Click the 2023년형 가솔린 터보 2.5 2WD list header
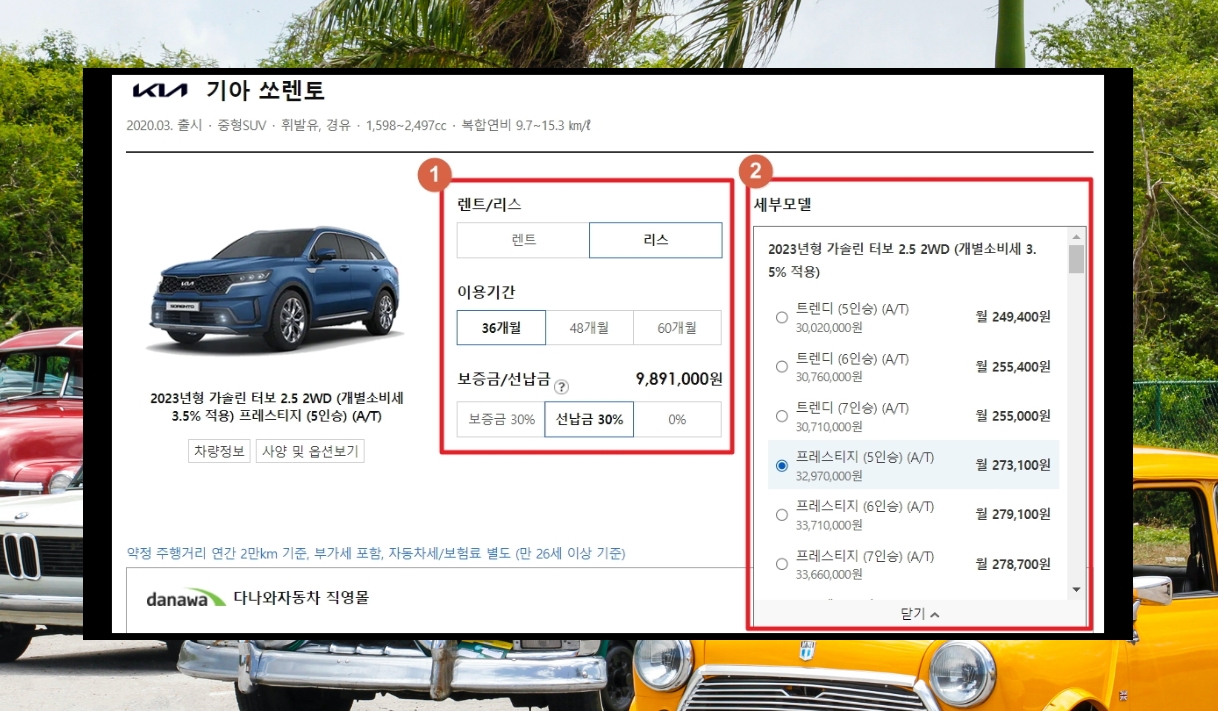Screen dimensions: 1218x711 pos(902,260)
